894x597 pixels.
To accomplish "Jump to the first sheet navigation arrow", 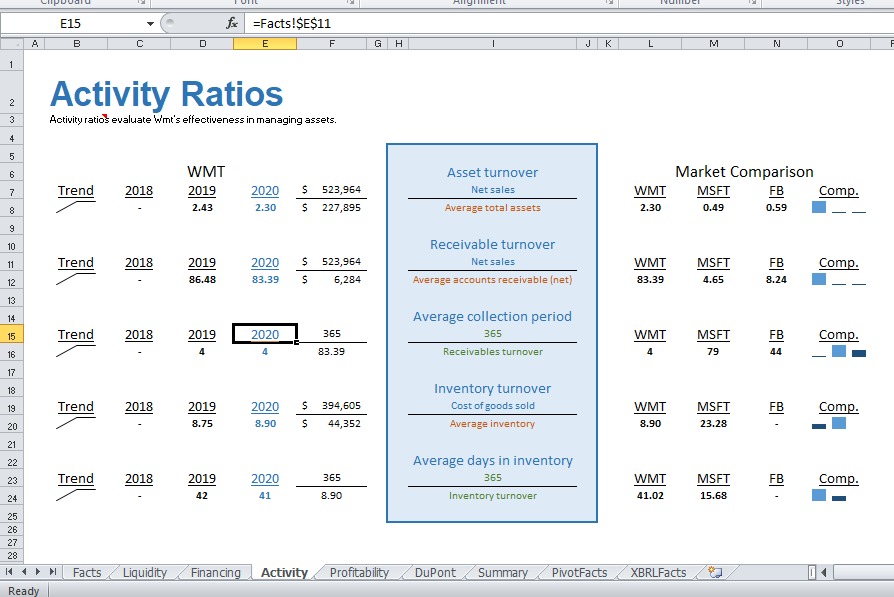I will click(x=10, y=572).
